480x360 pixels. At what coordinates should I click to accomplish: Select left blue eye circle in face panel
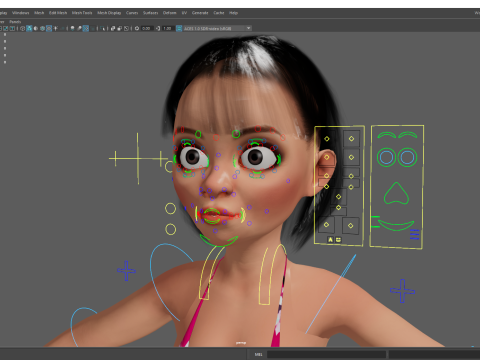click(x=386, y=157)
